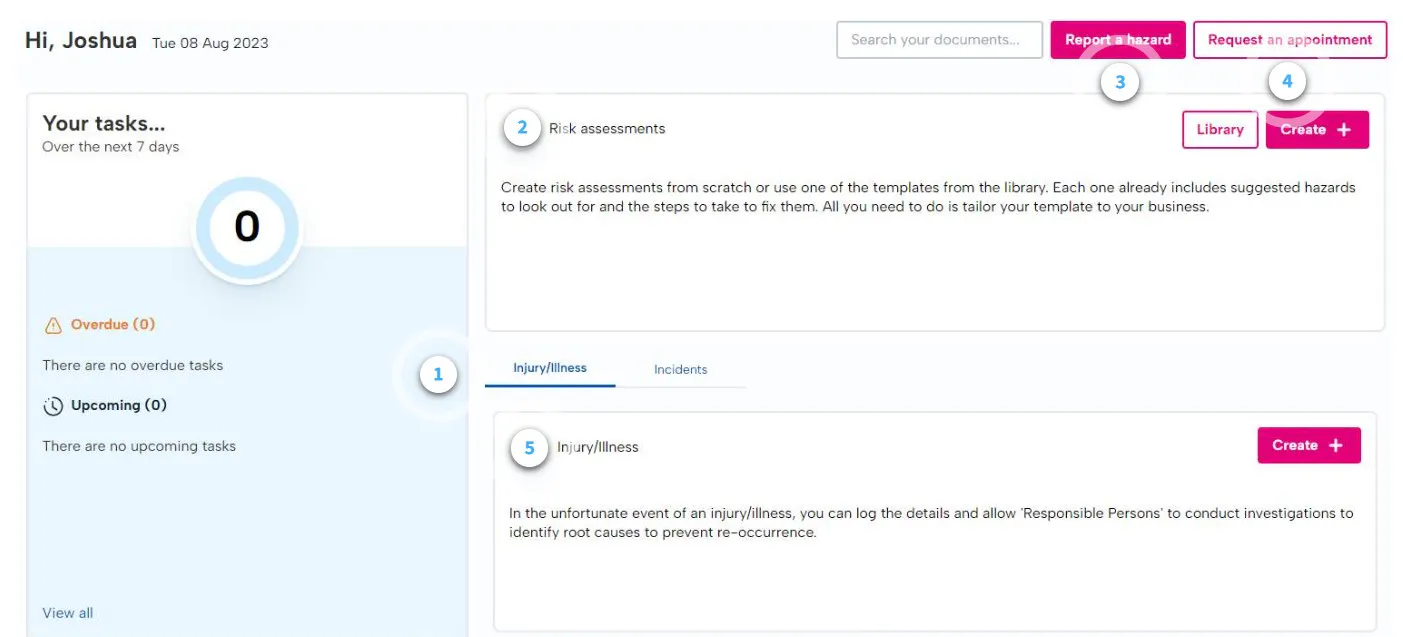Switch to the Incidents tab
Image resolution: width=1403 pixels, height=637 pixels.
[681, 369]
